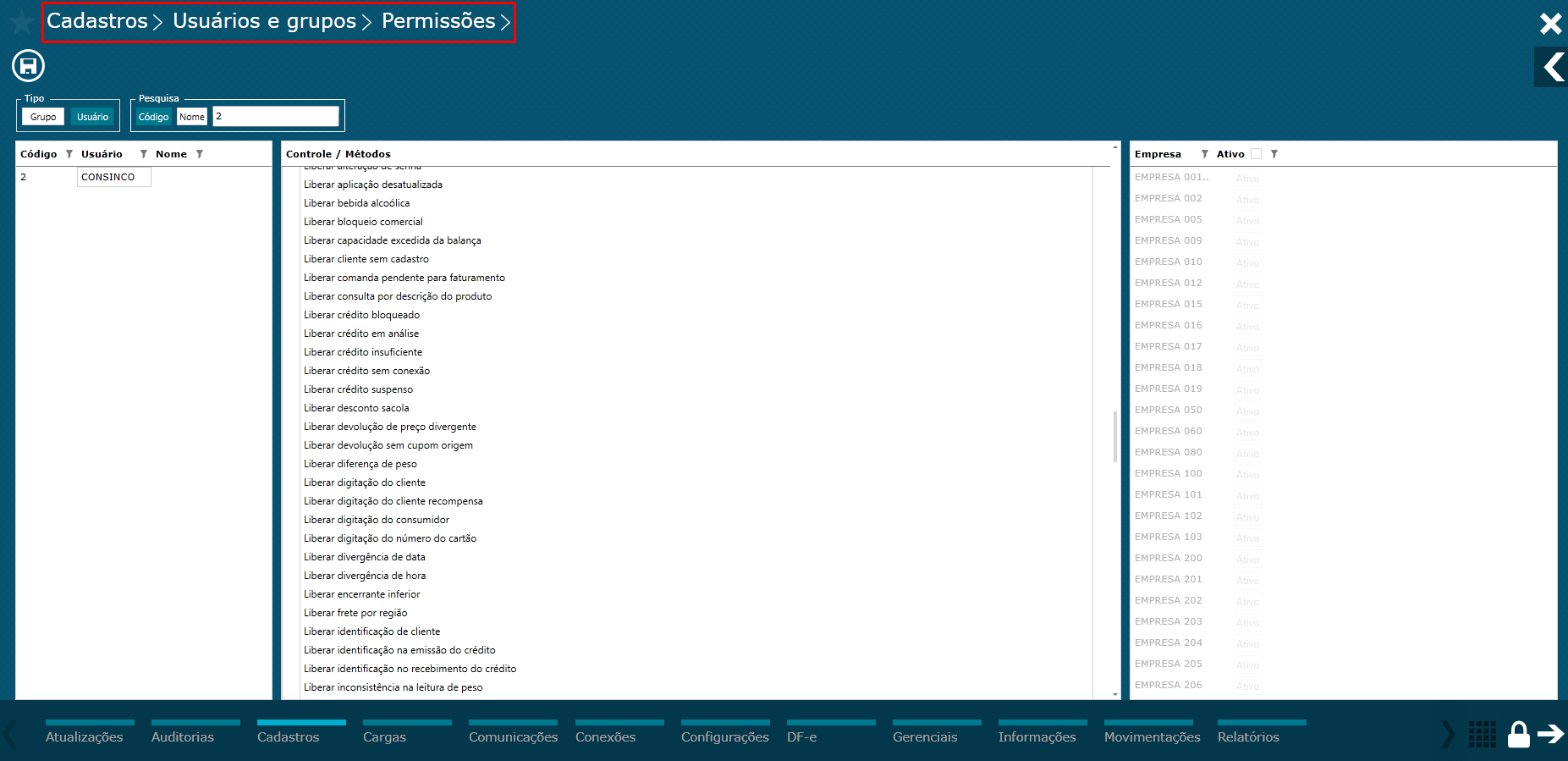Click the Permissões breadcrumb
Screen dimensions: 1568x761
438,21
